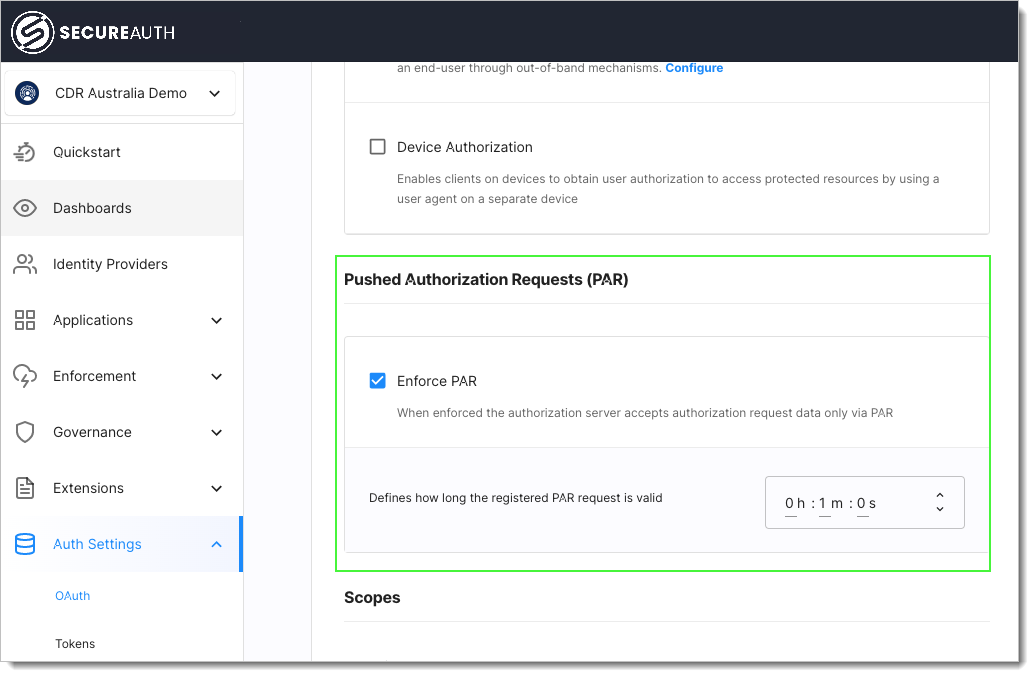Image resolution: width=1034 pixels, height=677 pixels.
Task: Open the OAuth submenu item
Action: pyautogui.click(x=73, y=596)
